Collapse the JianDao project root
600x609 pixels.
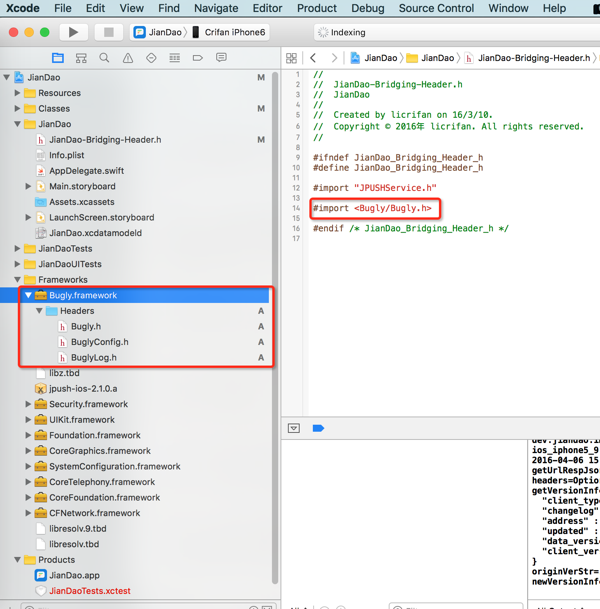(x=7, y=77)
